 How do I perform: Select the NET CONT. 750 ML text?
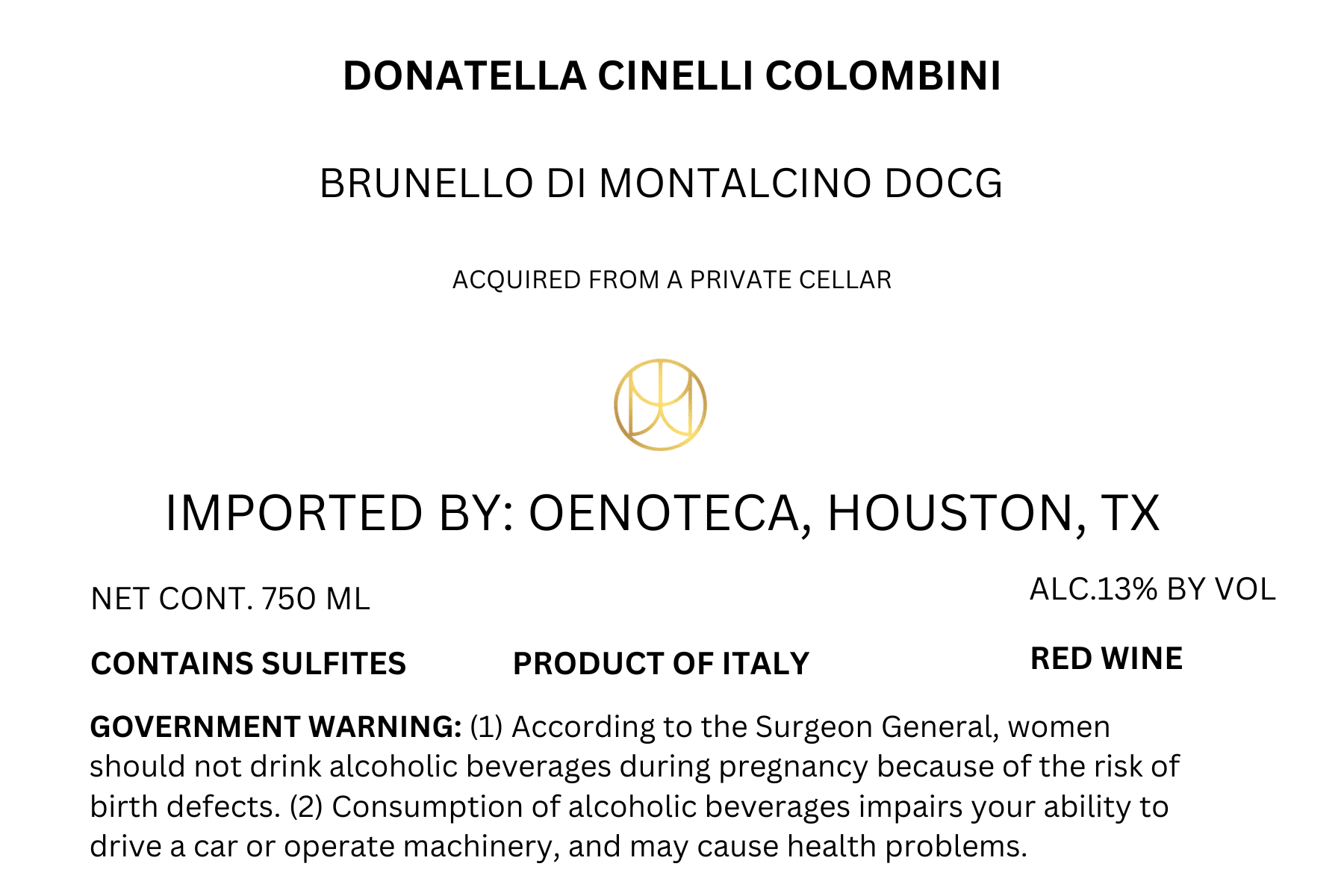[x=230, y=599]
